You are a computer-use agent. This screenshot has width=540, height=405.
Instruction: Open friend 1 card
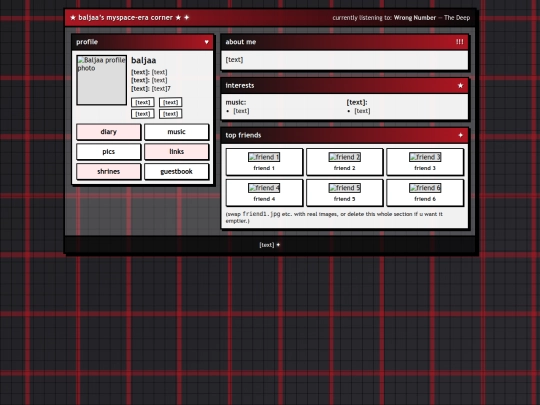tap(264, 162)
